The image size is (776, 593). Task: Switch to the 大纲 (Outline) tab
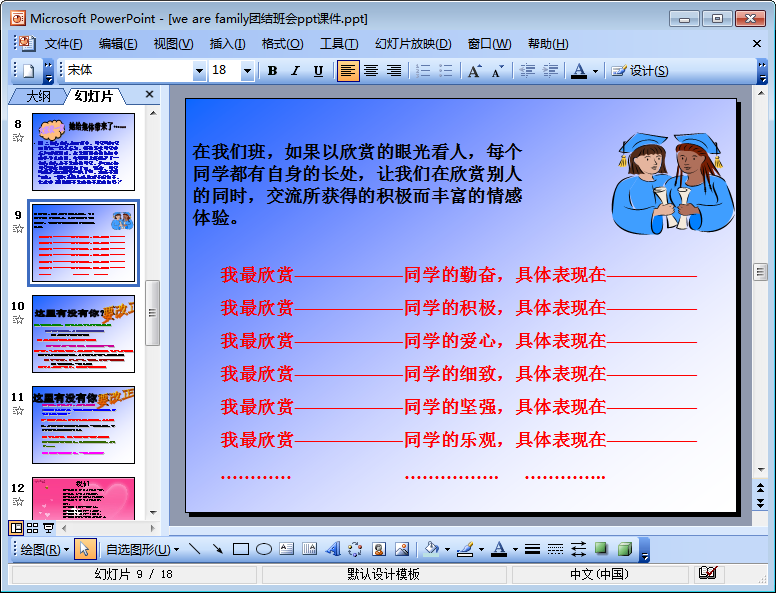pos(38,96)
